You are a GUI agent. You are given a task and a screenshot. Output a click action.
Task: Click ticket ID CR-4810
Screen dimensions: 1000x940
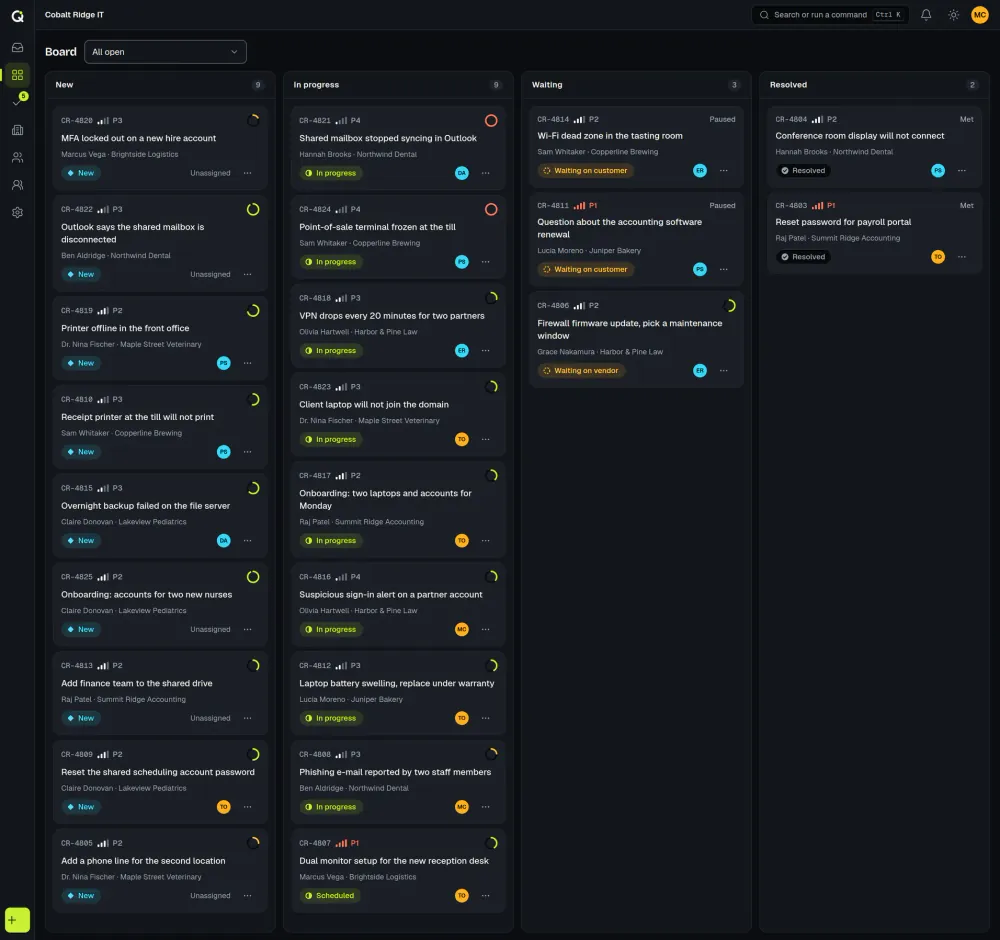(x=77, y=399)
